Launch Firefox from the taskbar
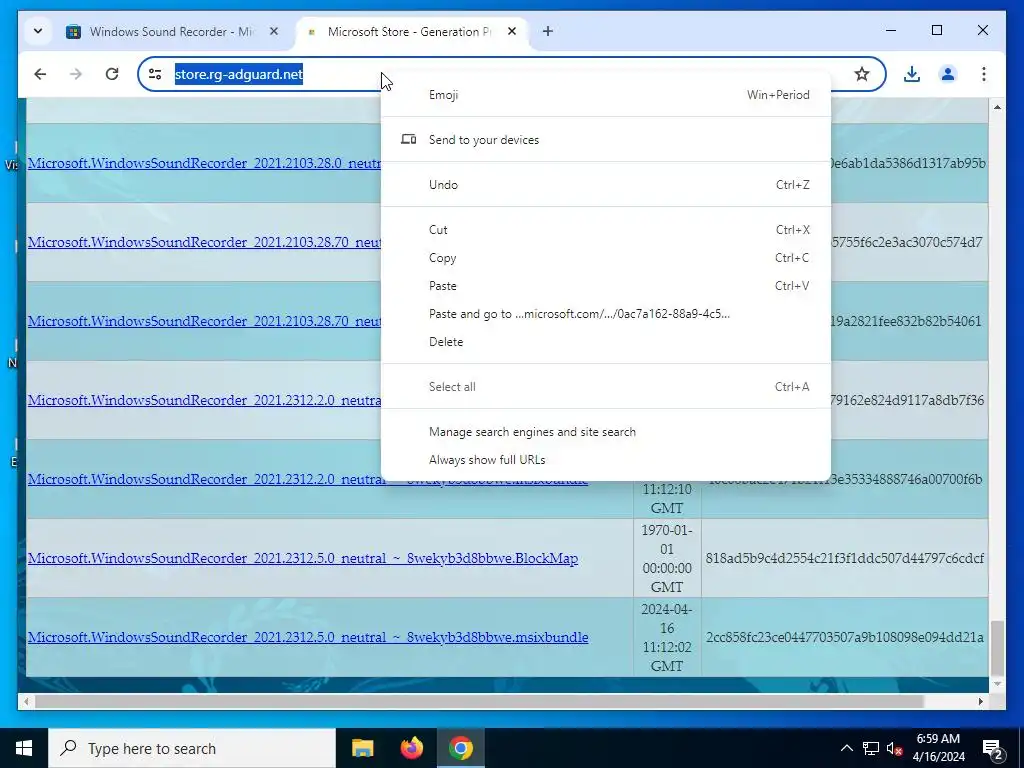The height and width of the screenshot is (768, 1024). (411, 748)
